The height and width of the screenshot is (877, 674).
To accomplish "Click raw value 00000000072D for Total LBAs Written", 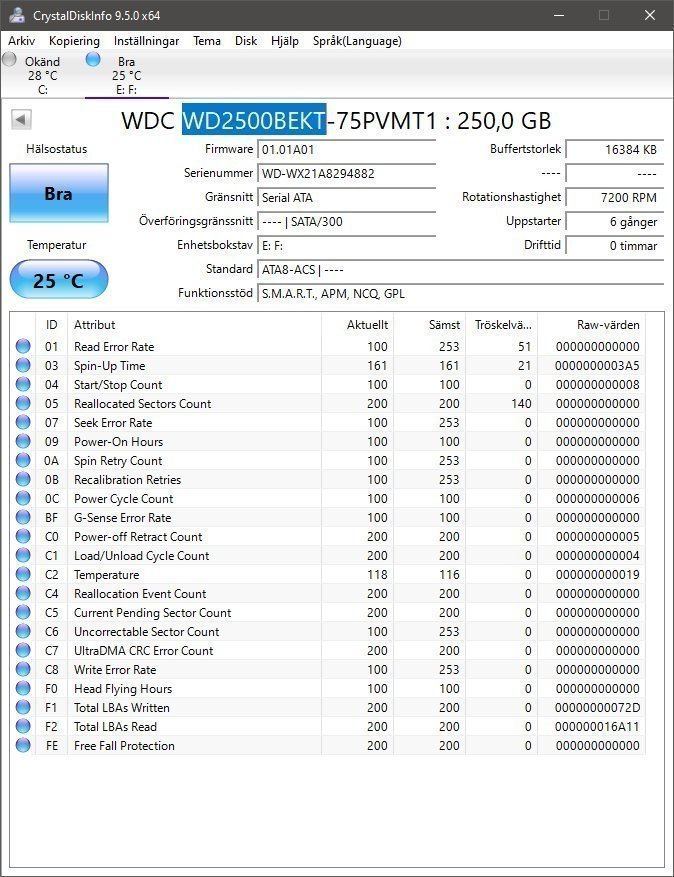I will click(x=597, y=708).
